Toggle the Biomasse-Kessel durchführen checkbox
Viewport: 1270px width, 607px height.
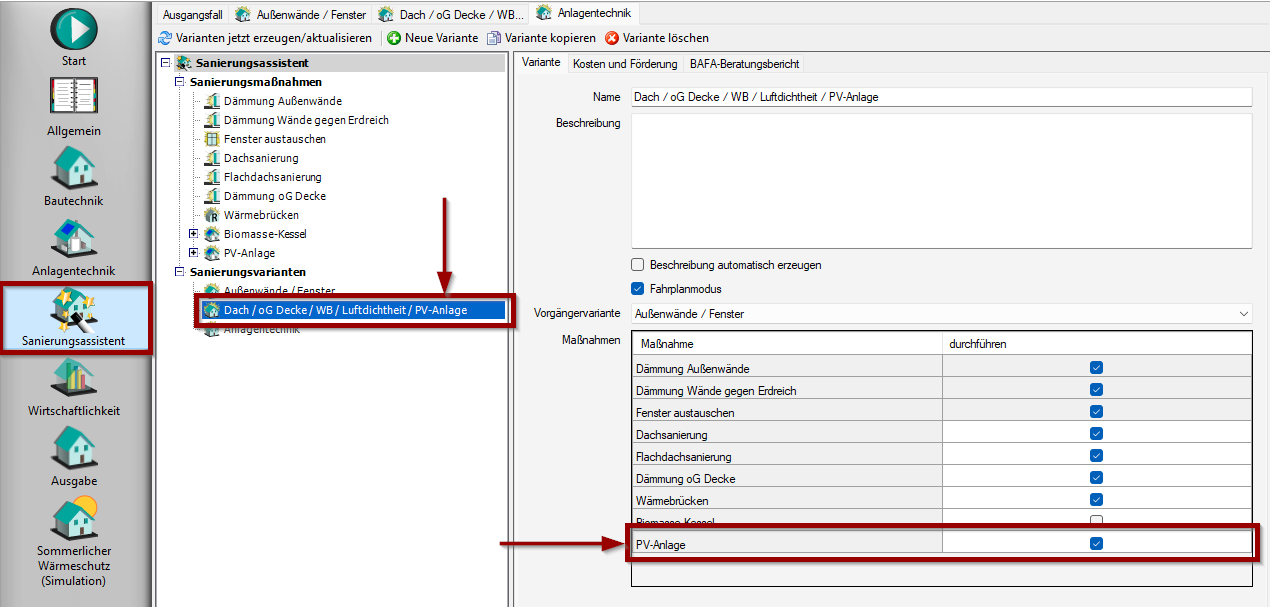1096,522
